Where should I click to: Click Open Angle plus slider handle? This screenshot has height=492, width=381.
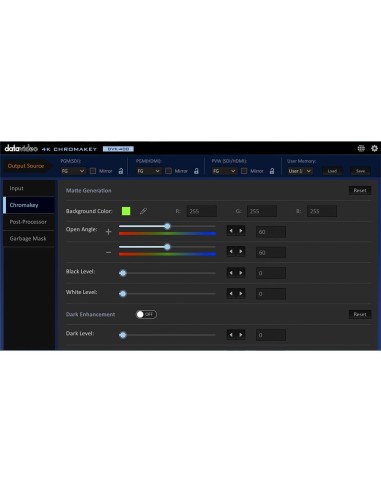click(167, 226)
